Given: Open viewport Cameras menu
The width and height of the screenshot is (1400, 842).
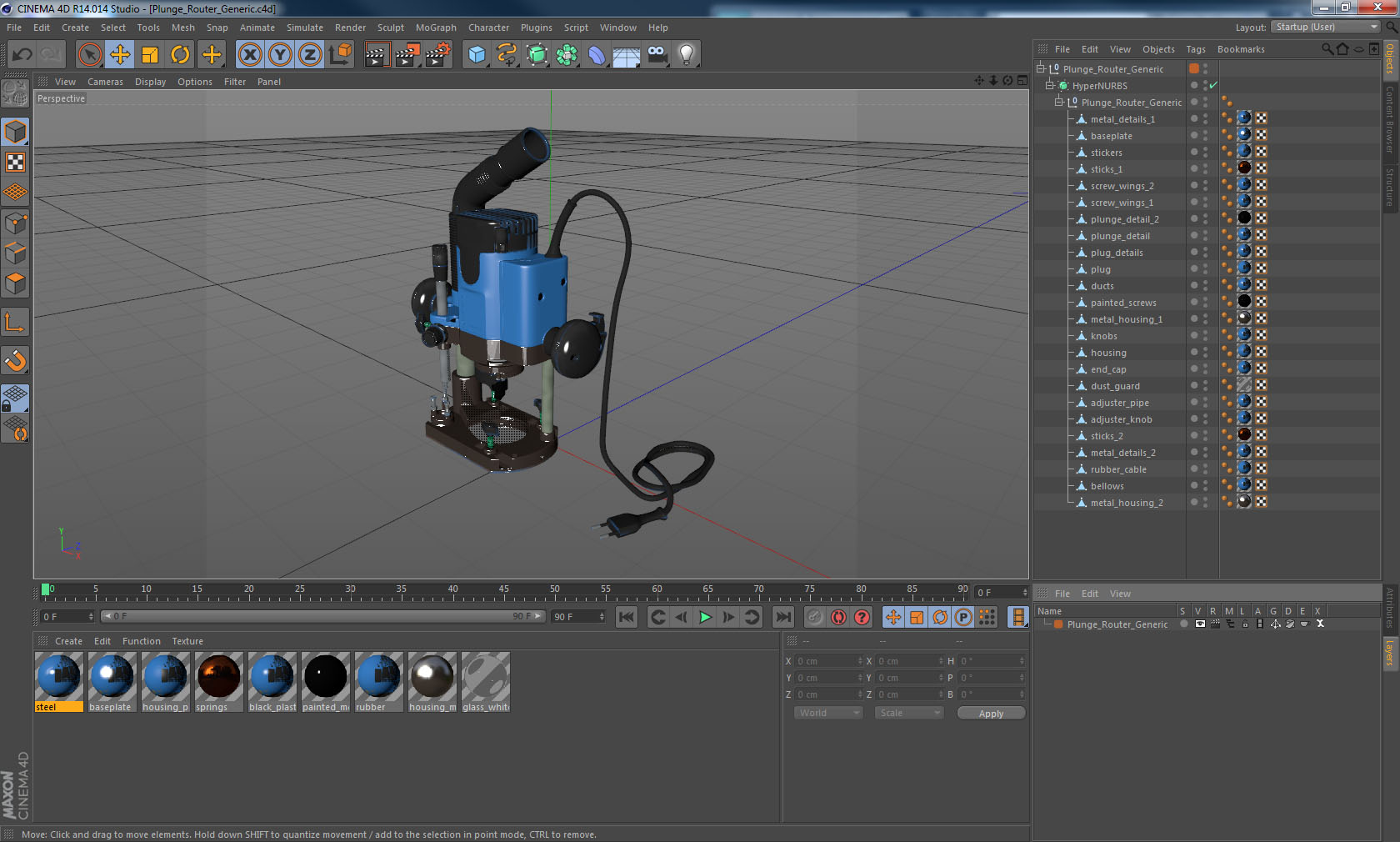Looking at the screenshot, I should click(x=105, y=82).
